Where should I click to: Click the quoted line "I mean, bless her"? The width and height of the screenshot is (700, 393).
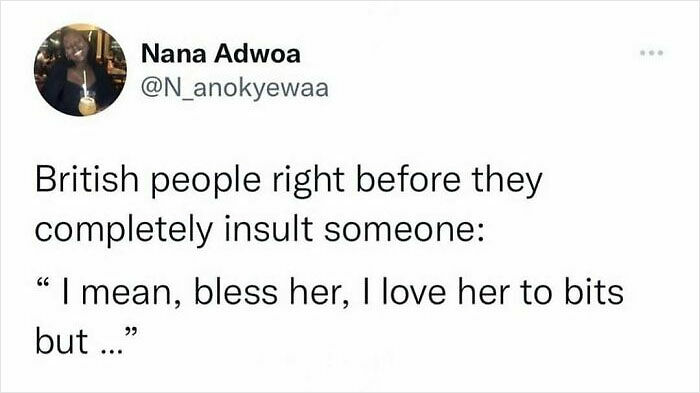click(x=330, y=292)
